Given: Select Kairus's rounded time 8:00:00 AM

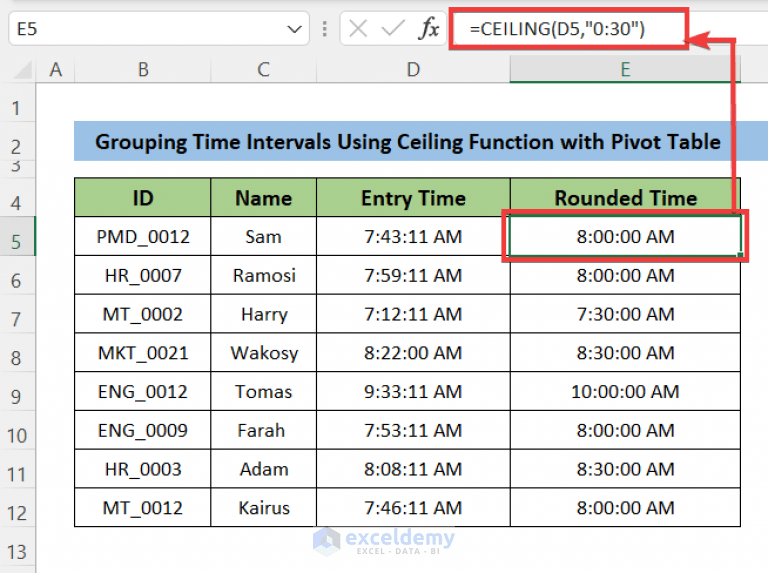Looking at the screenshot, I should tap(625, 507).
